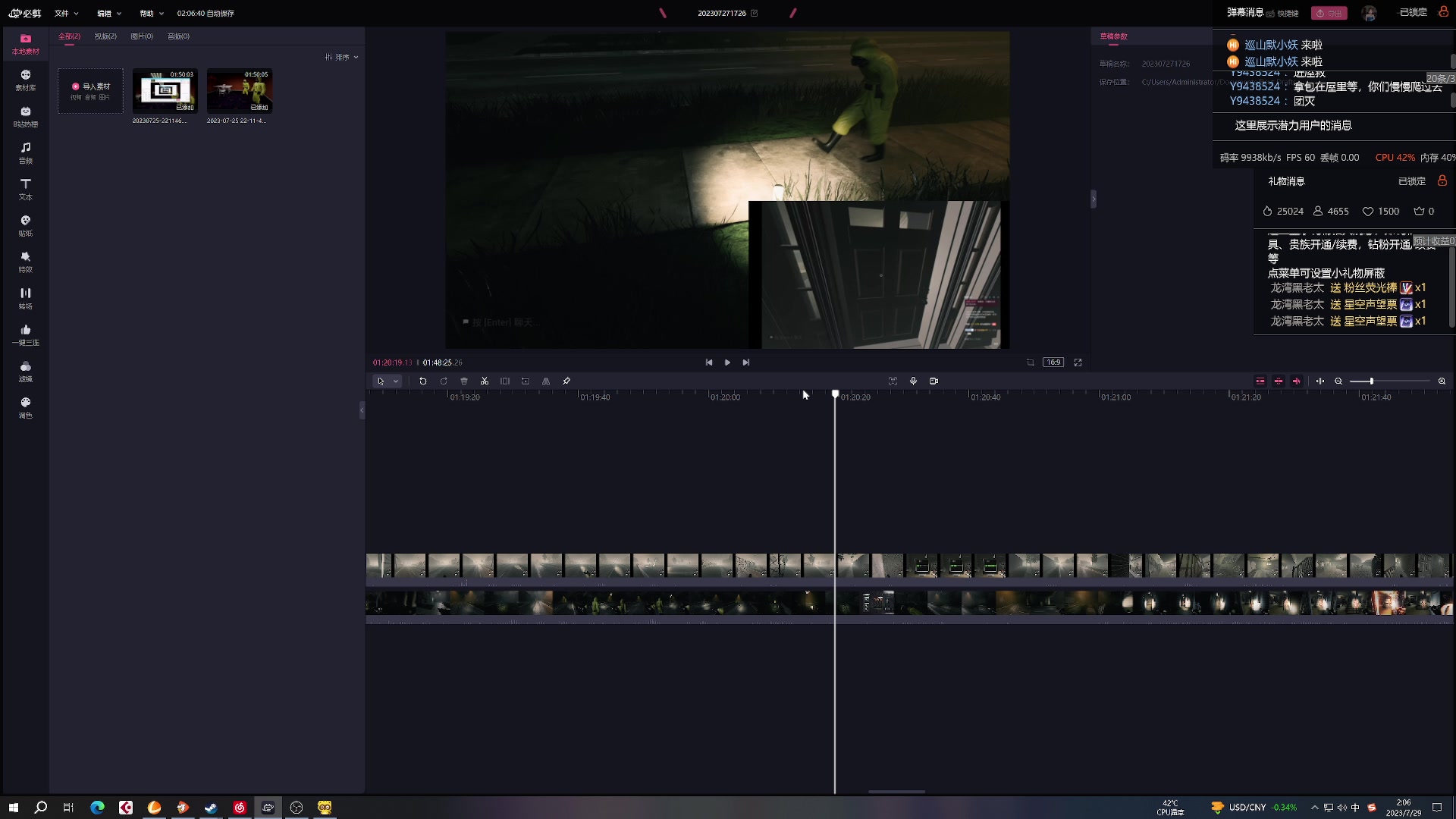Toggle the 弹幕消息 lock icon
Screen dimensions: 1456x819
pyautogui.click(x=1443, y=11)
